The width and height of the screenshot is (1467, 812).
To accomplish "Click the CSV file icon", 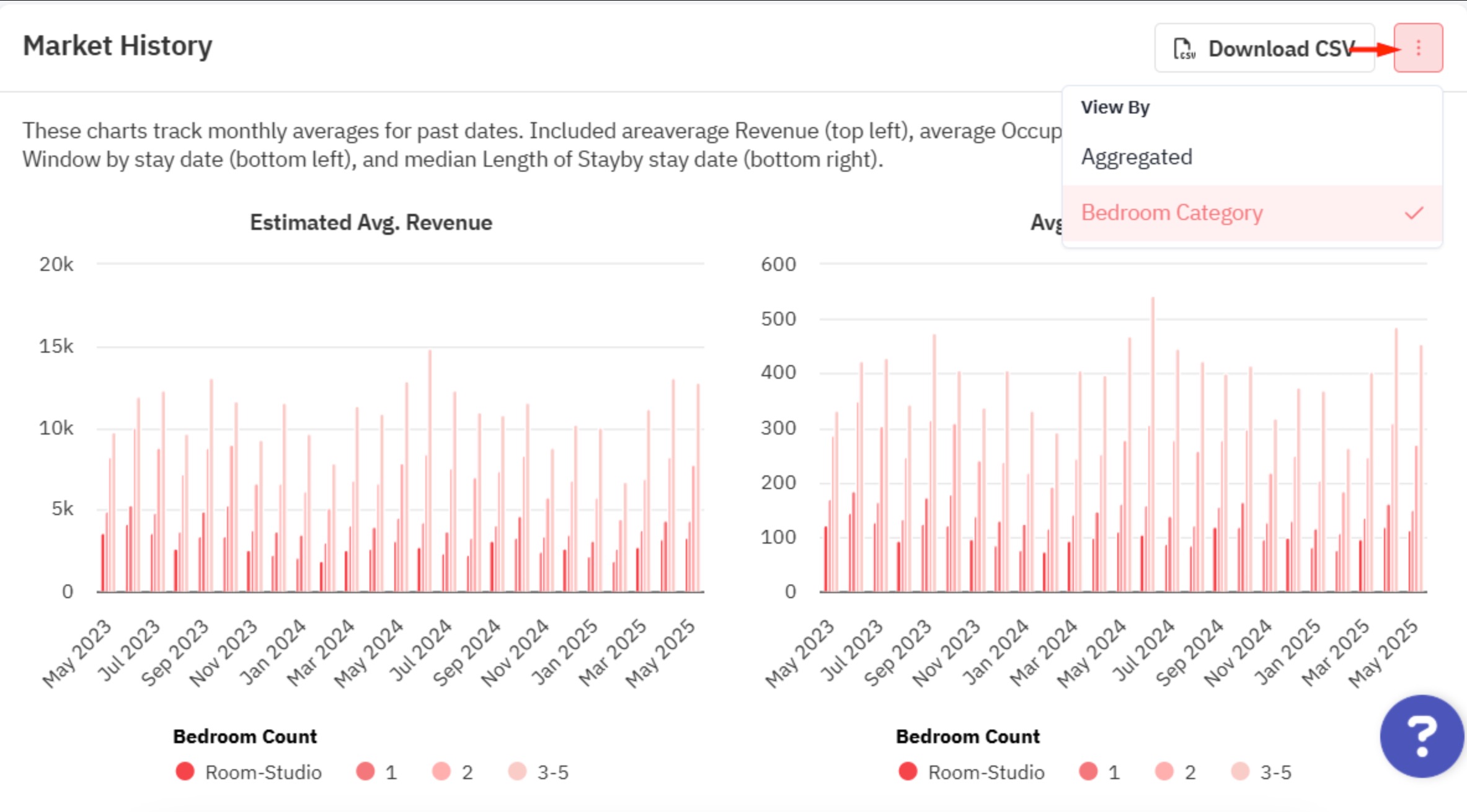I will tap(1184, 48).
